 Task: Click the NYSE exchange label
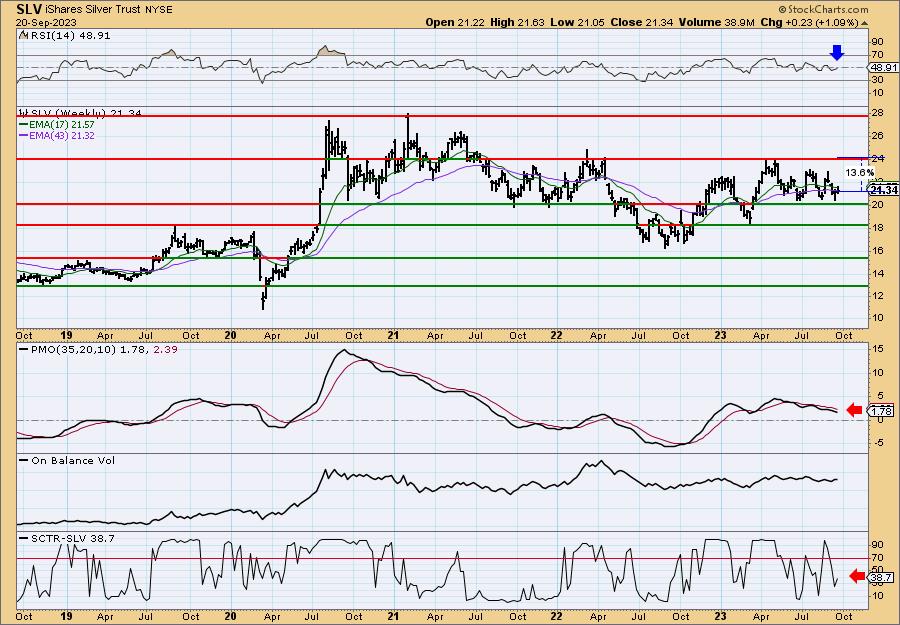click(x=158, y=9)
